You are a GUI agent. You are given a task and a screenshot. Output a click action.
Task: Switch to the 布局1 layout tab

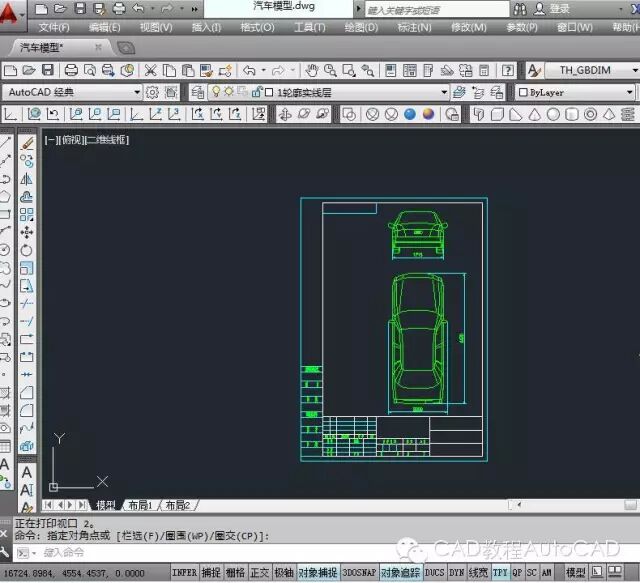140,505
